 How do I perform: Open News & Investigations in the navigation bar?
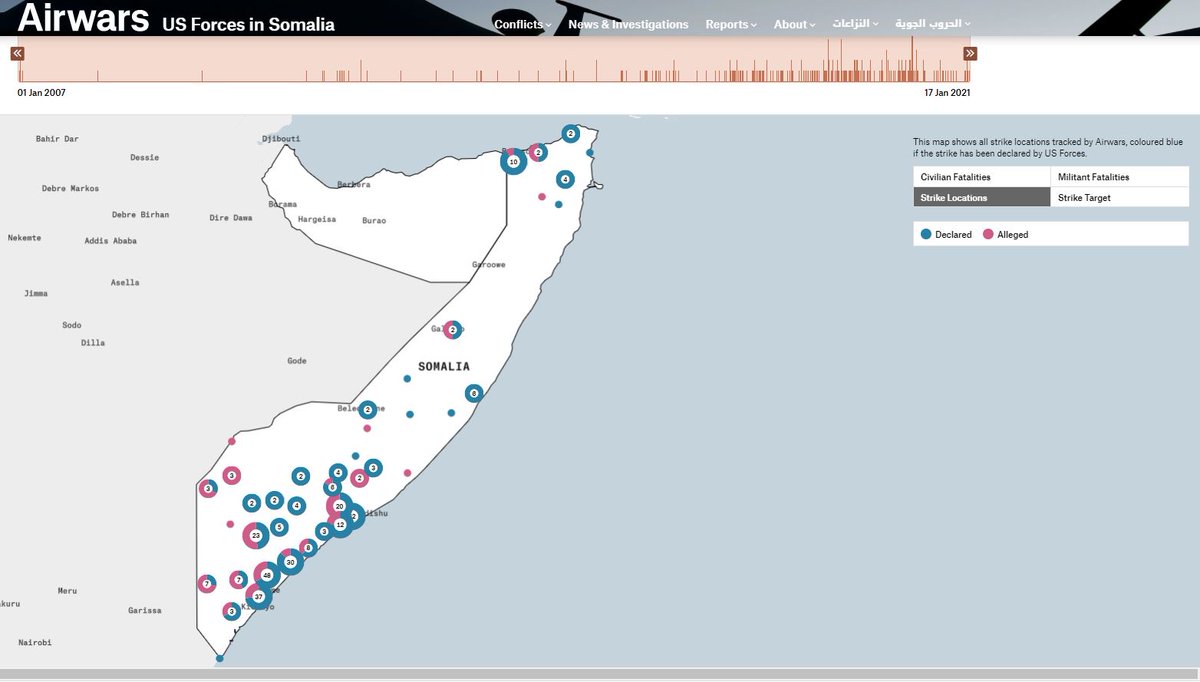627,24
